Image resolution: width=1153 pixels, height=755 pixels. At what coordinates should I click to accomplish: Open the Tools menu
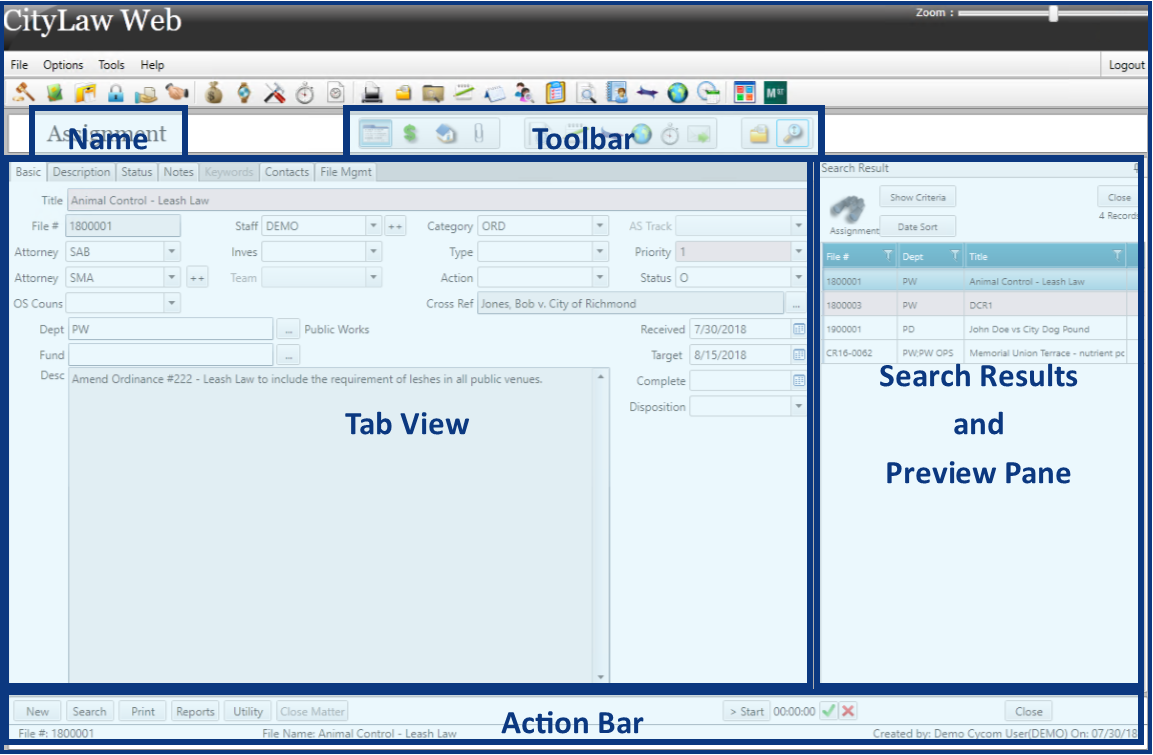click(111, 64)
